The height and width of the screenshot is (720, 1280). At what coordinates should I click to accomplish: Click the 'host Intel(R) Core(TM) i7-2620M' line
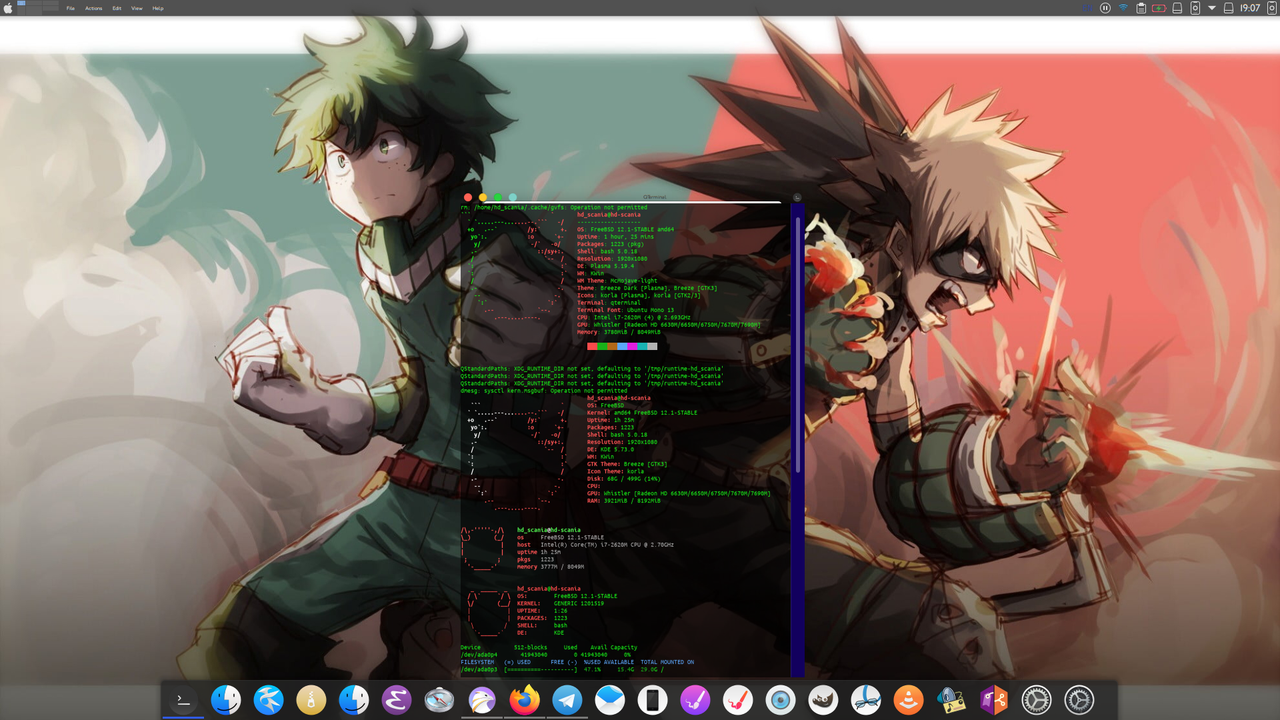[x=595, y=545]
